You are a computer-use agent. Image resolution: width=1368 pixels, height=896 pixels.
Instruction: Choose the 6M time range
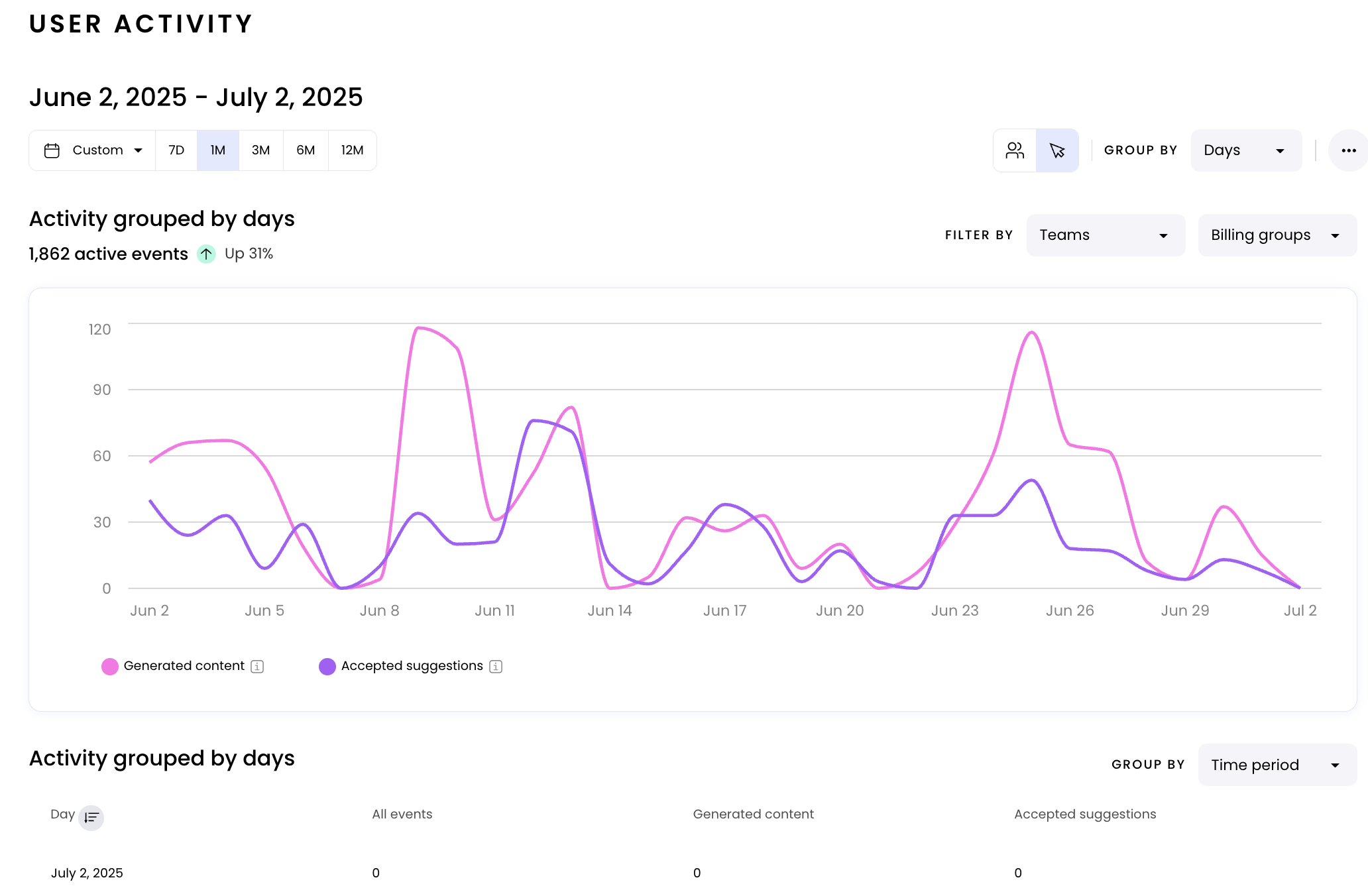[306, 150]
